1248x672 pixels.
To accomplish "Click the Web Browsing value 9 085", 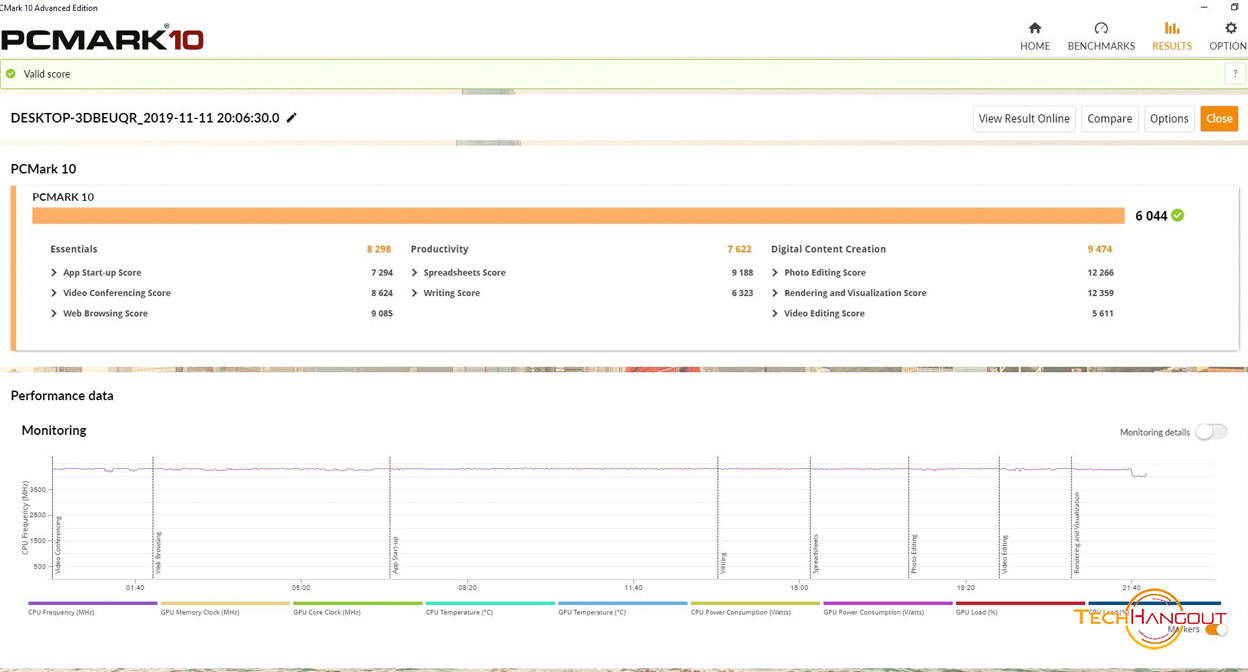I will pos(382,314).
